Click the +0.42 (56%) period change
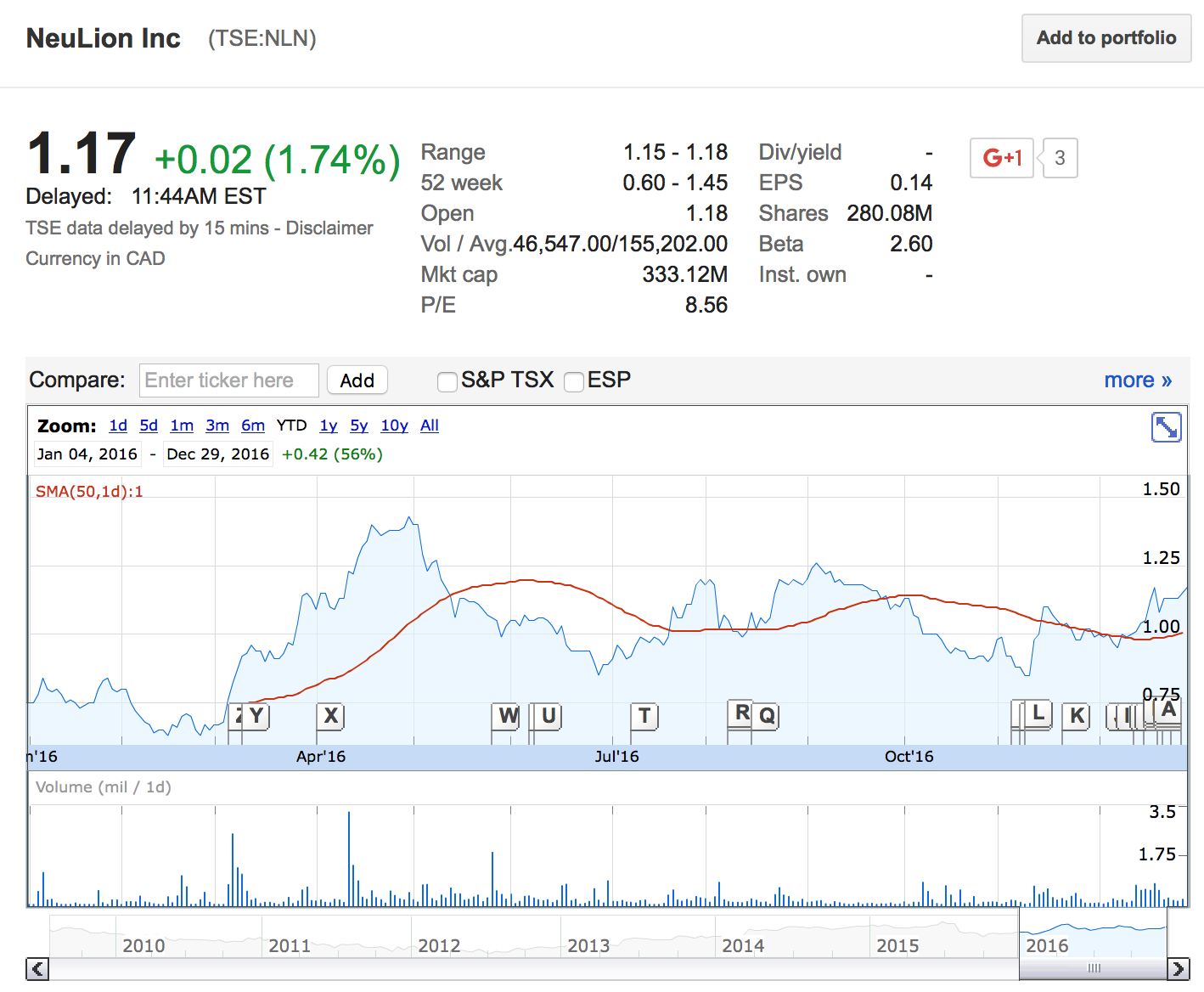The width and height of the screenshot is (1204, 992). 332,454
